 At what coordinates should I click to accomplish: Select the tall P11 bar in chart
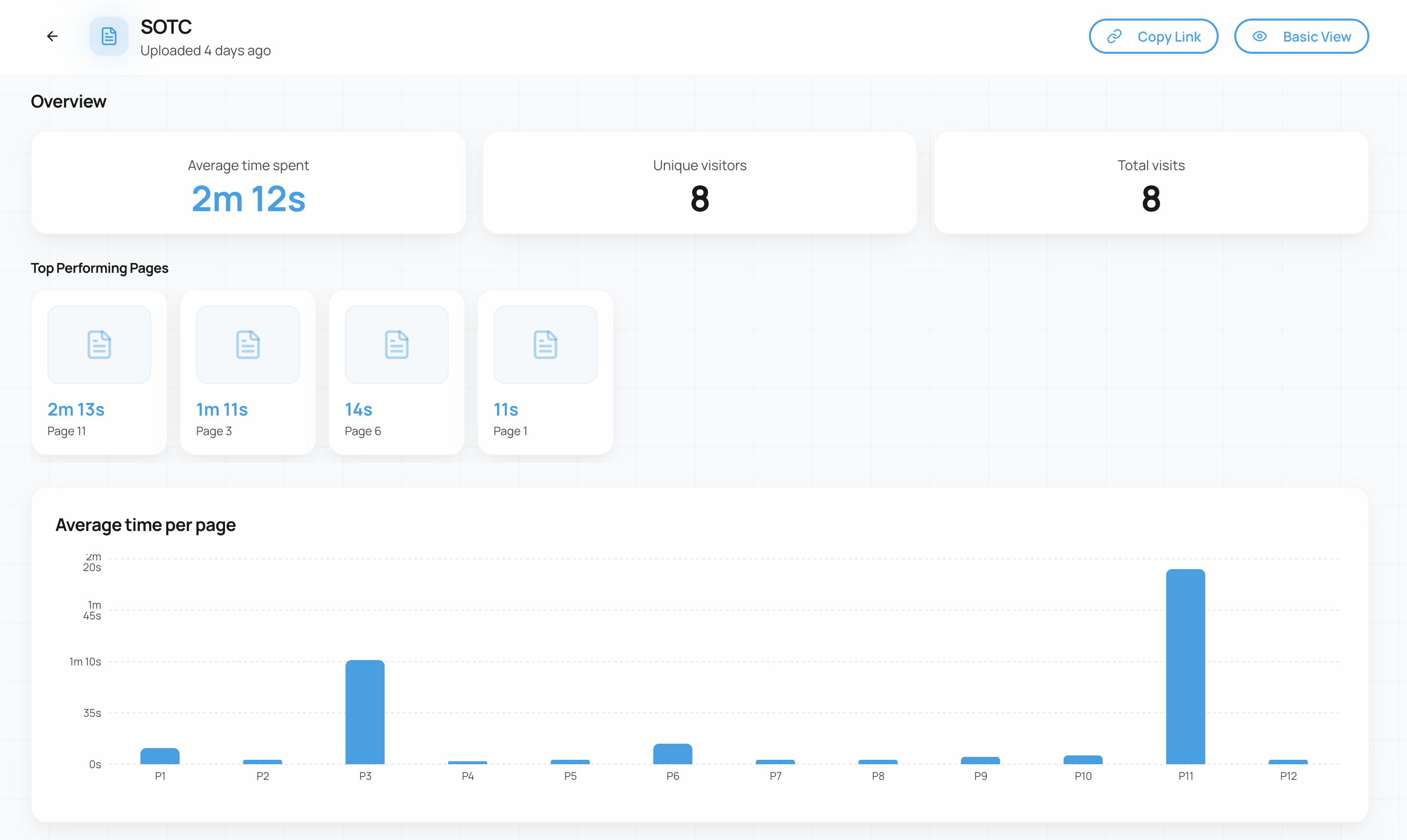(1185, 668)
